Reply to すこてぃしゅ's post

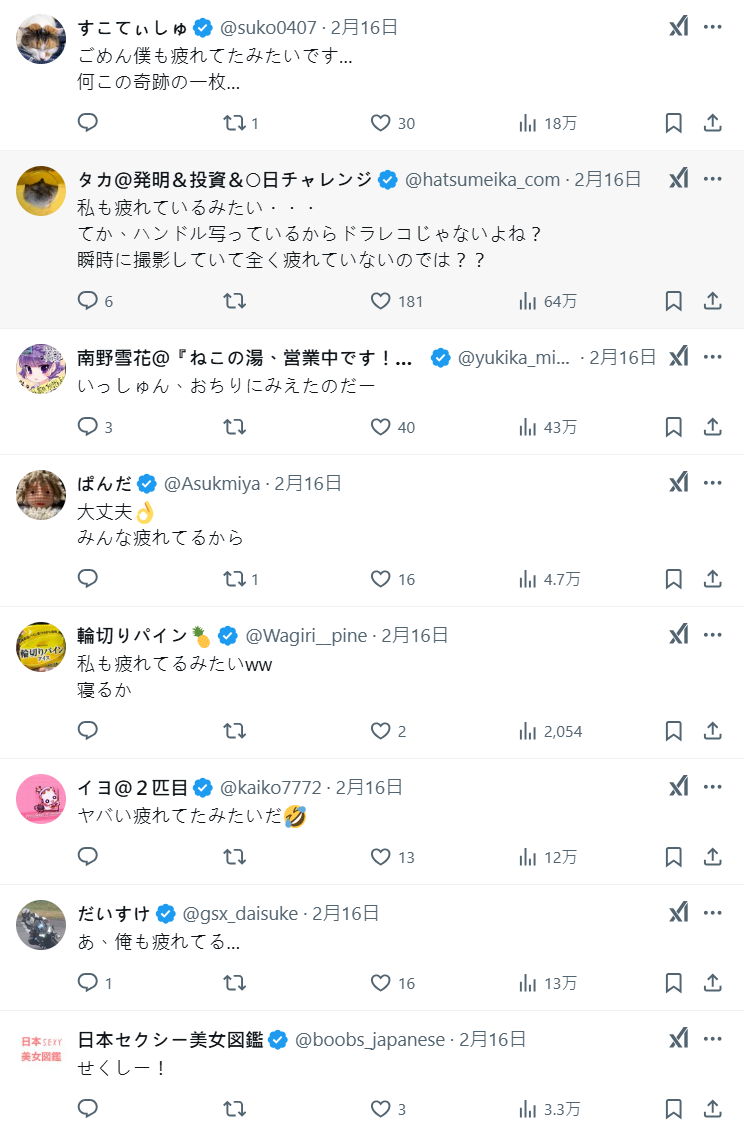(x=88, y=123)
